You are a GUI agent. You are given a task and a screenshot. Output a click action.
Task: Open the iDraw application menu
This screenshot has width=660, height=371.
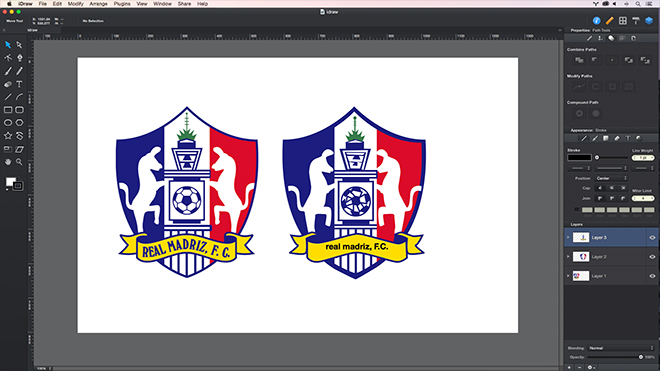coord(25,4)
